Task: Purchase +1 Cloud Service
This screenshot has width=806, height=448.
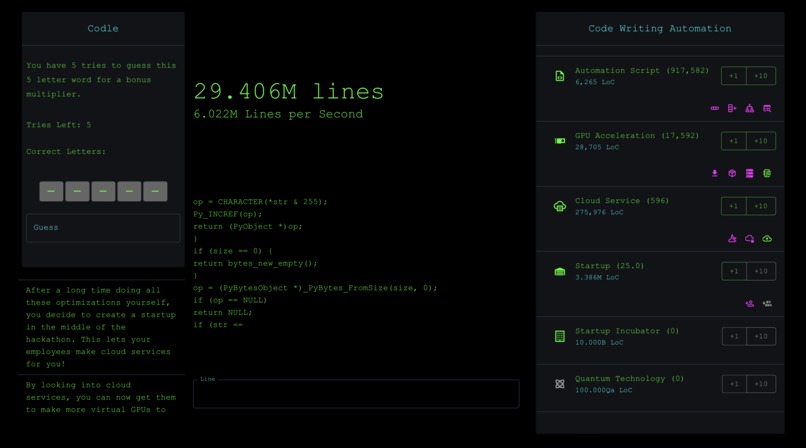Action: (x=733, y=206)
